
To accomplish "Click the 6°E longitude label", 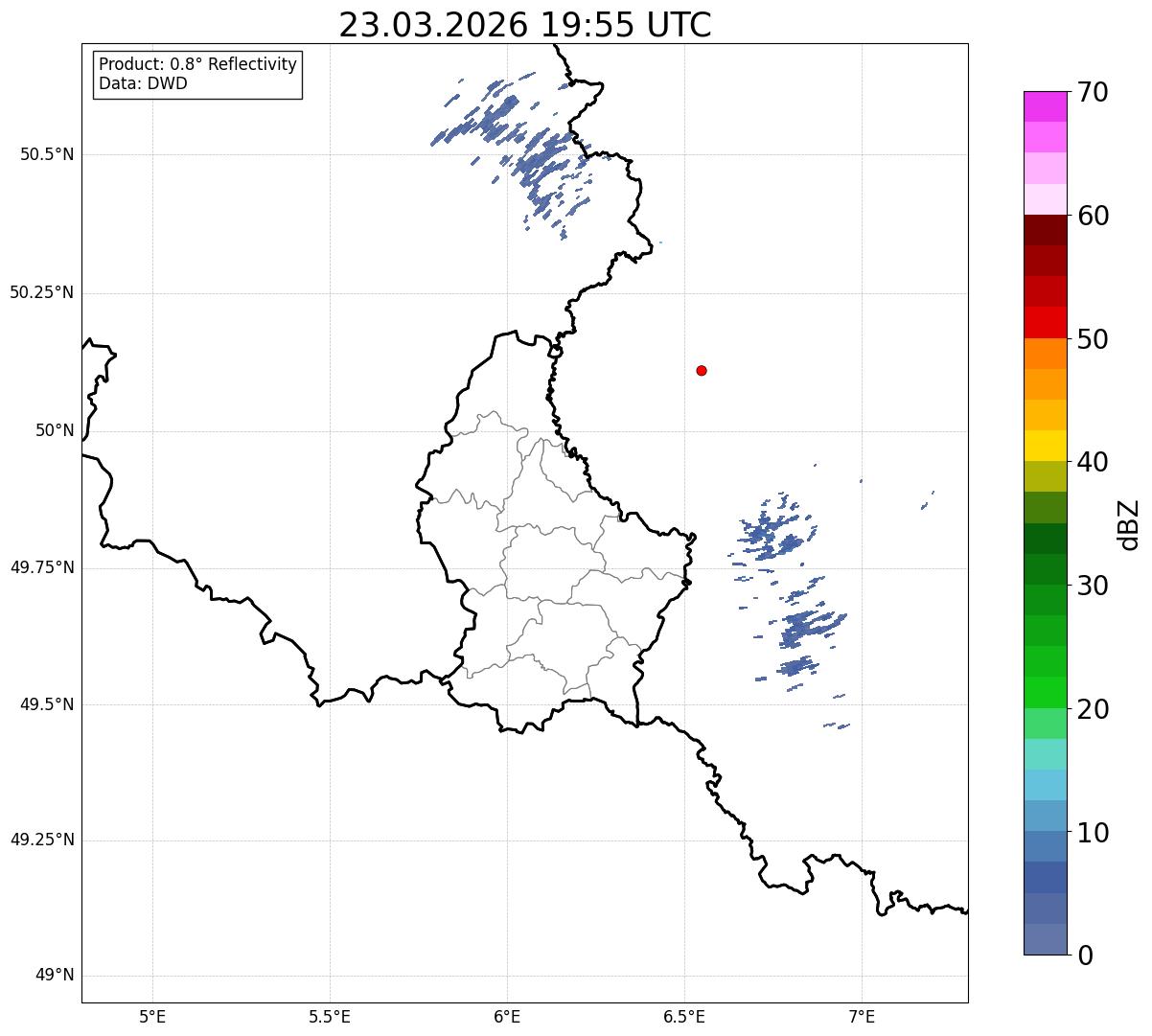I will point(507,1016).
